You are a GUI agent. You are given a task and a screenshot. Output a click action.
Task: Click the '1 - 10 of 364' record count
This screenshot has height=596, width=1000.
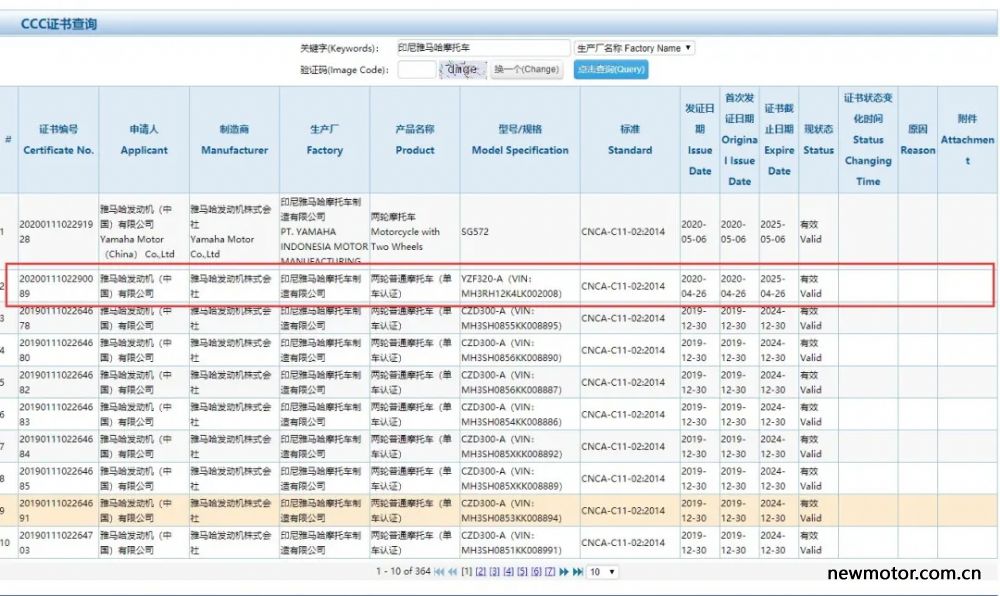tap(403, 572)
